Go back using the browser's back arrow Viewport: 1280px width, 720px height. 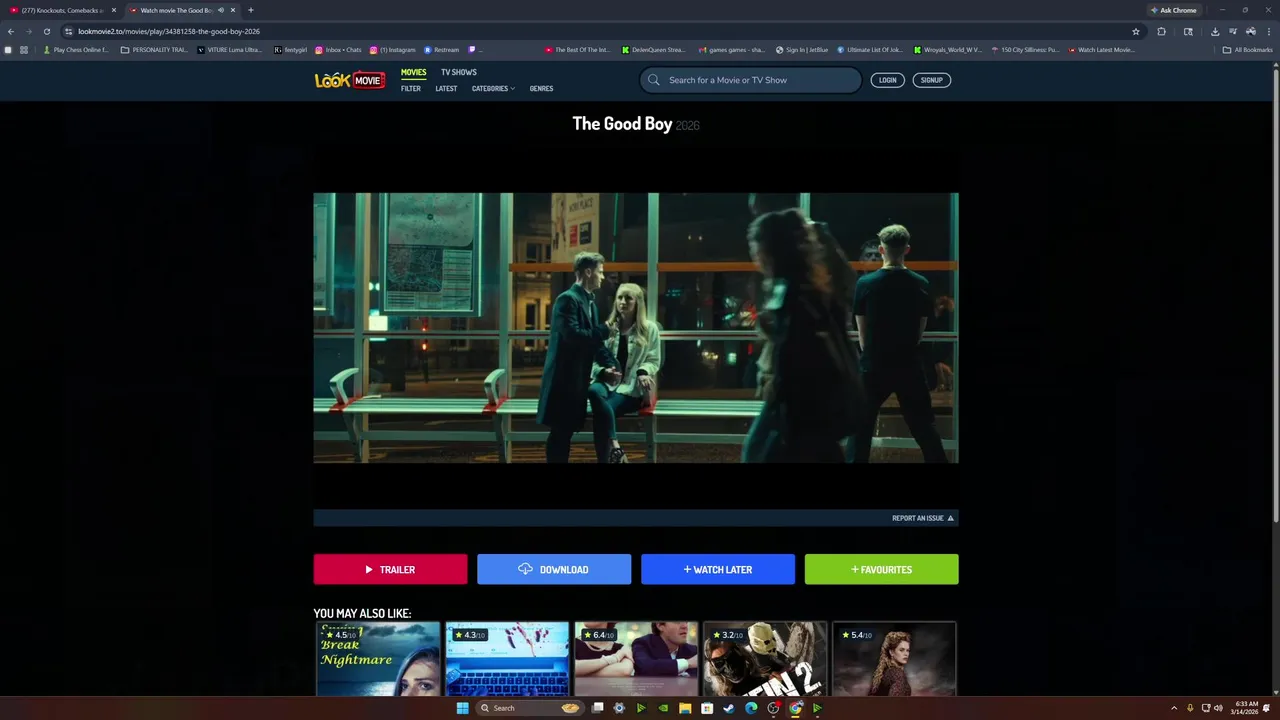click(x=11, y=31)
